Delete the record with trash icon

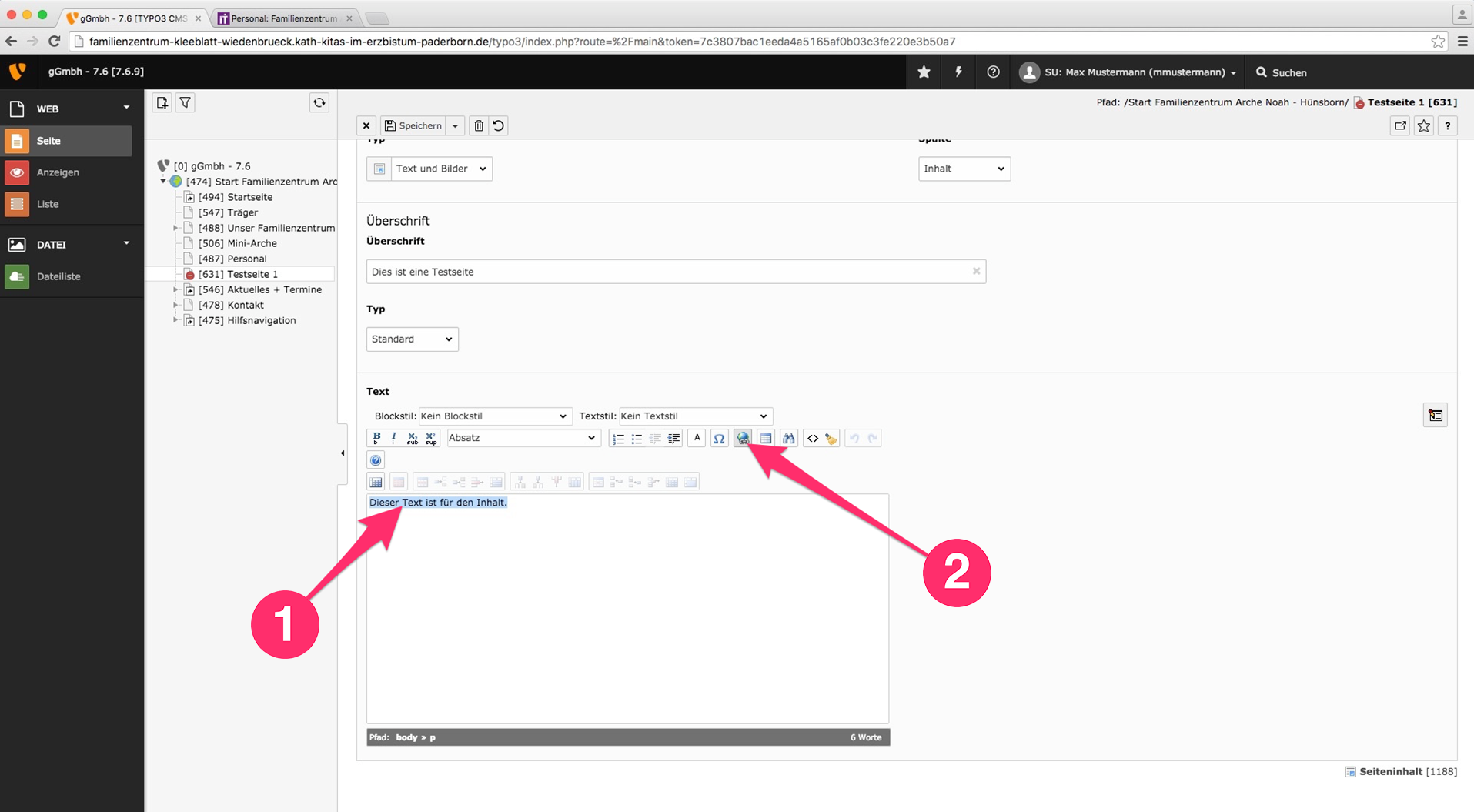479,125
